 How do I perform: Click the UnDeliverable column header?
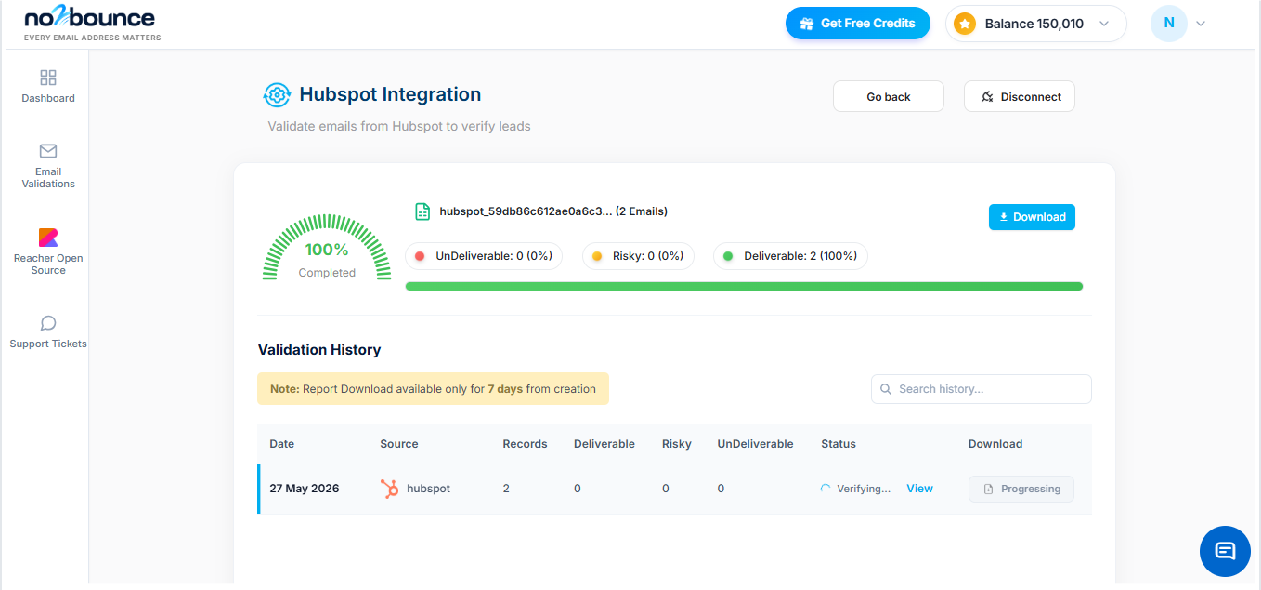coord(755,444)
